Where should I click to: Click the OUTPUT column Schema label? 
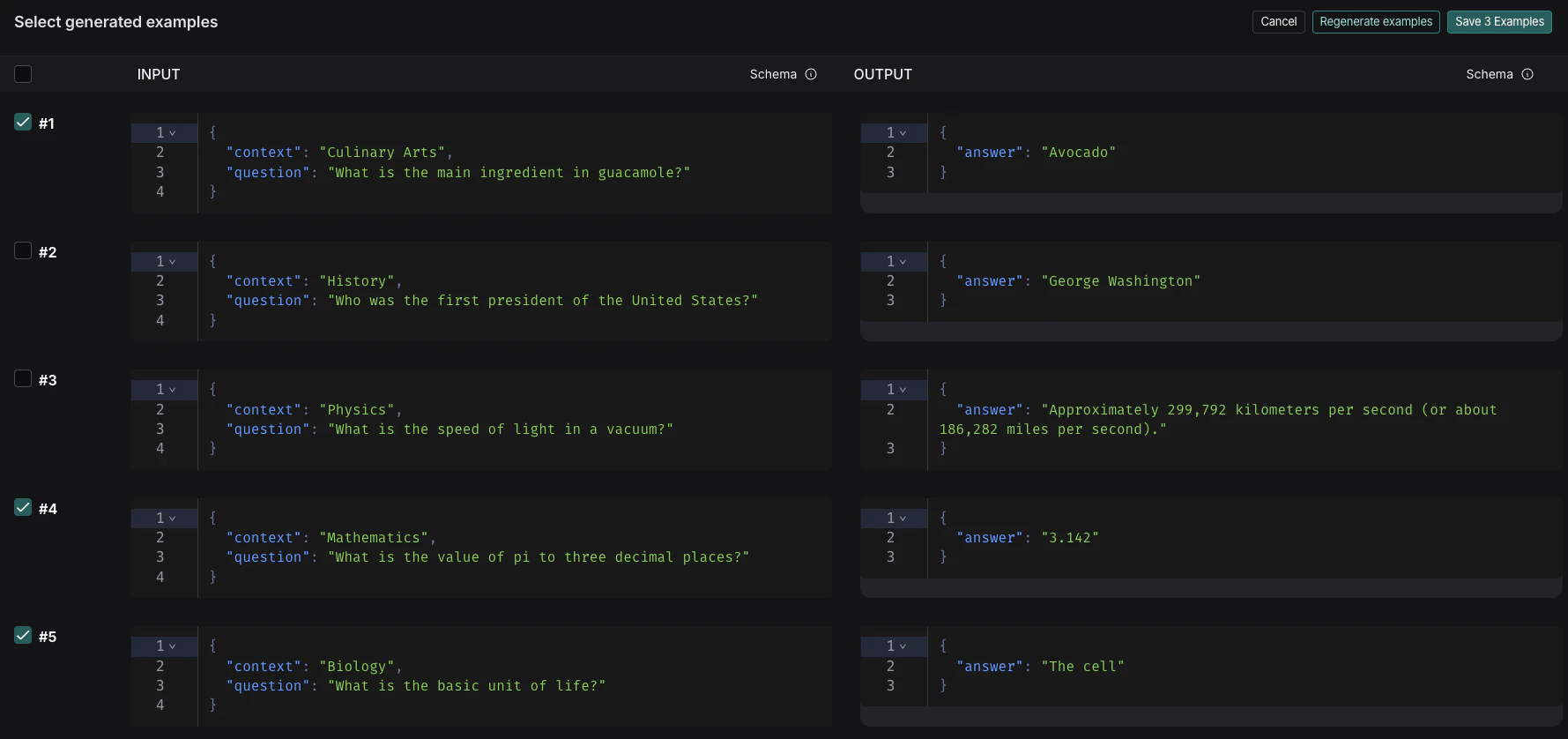click(x=1490, y=74)
